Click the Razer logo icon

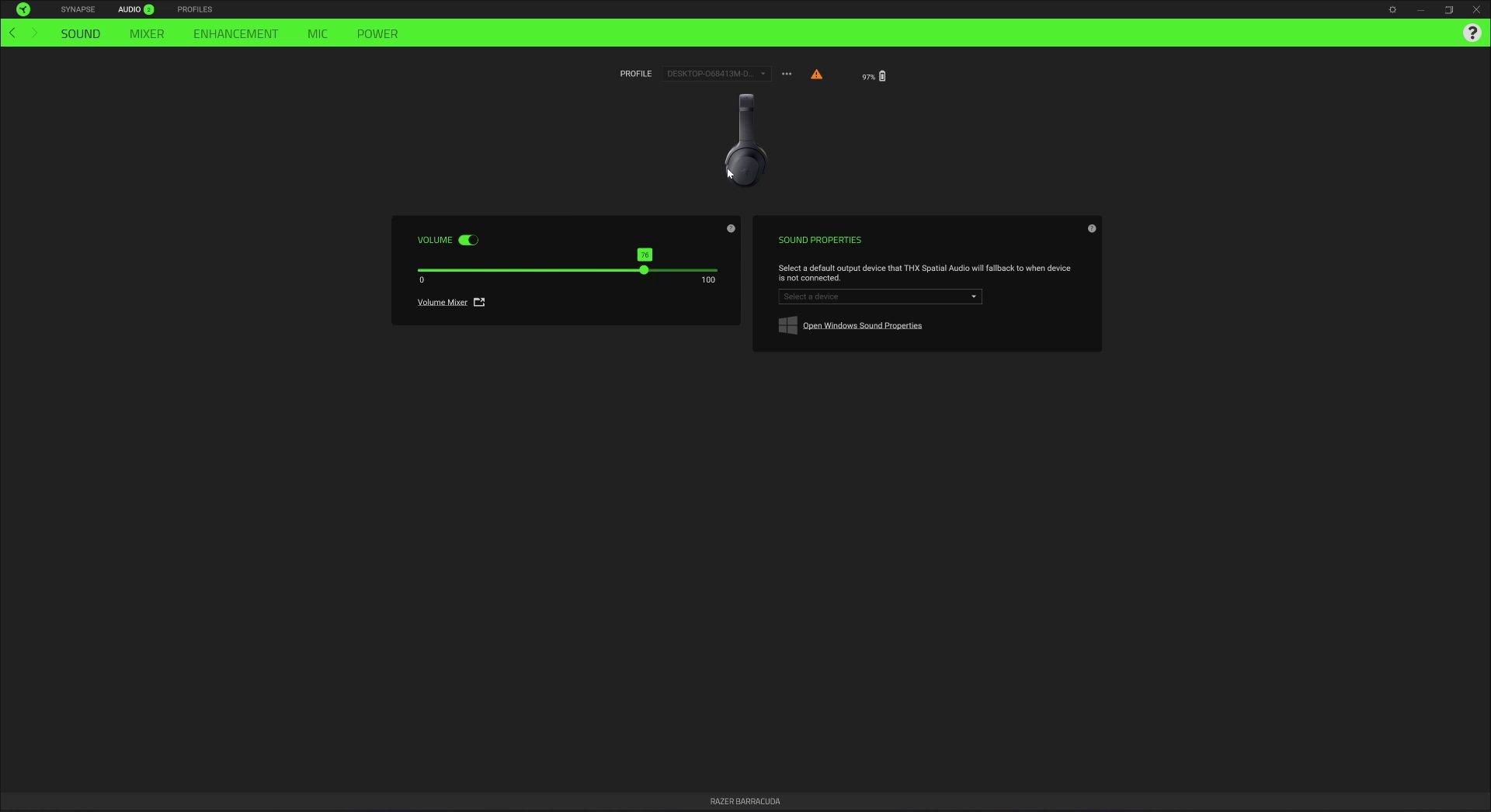(23, 9)
